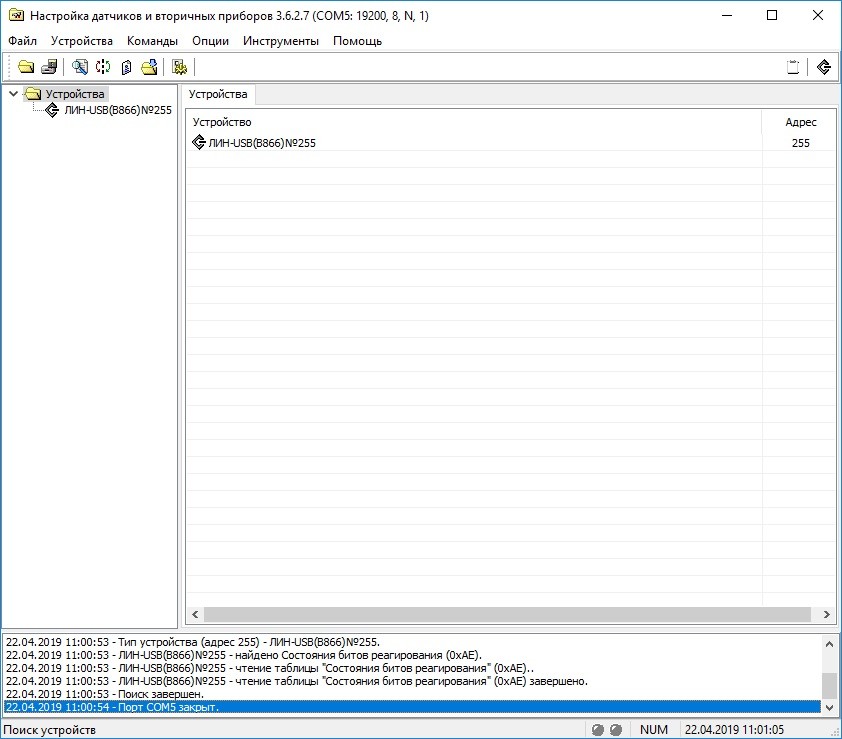Select highlighted log line 'Порт COM5 закрыт.'
842x739 pixels.
pos(412,707)
